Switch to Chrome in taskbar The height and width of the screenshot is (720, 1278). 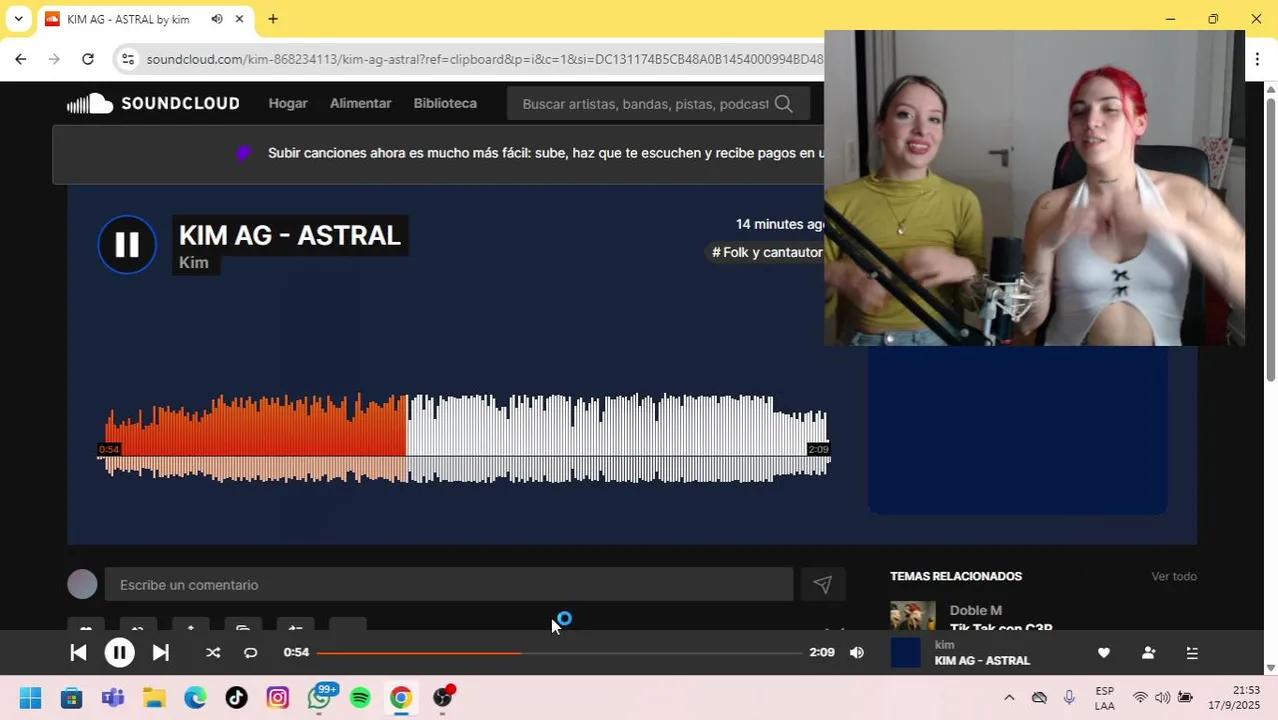[x=401, y=698]
